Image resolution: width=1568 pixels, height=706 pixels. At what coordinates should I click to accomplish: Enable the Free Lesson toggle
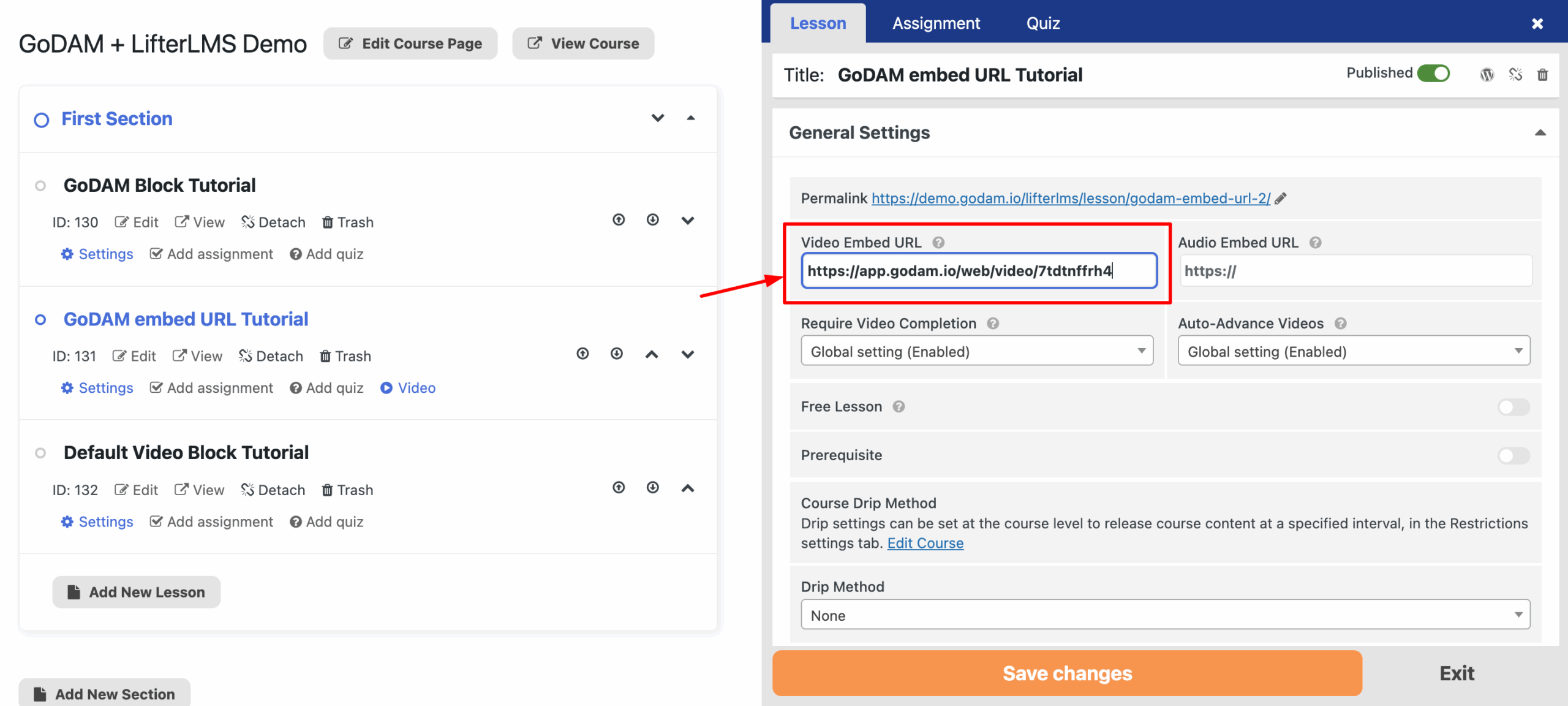(x=1513, y=407)
